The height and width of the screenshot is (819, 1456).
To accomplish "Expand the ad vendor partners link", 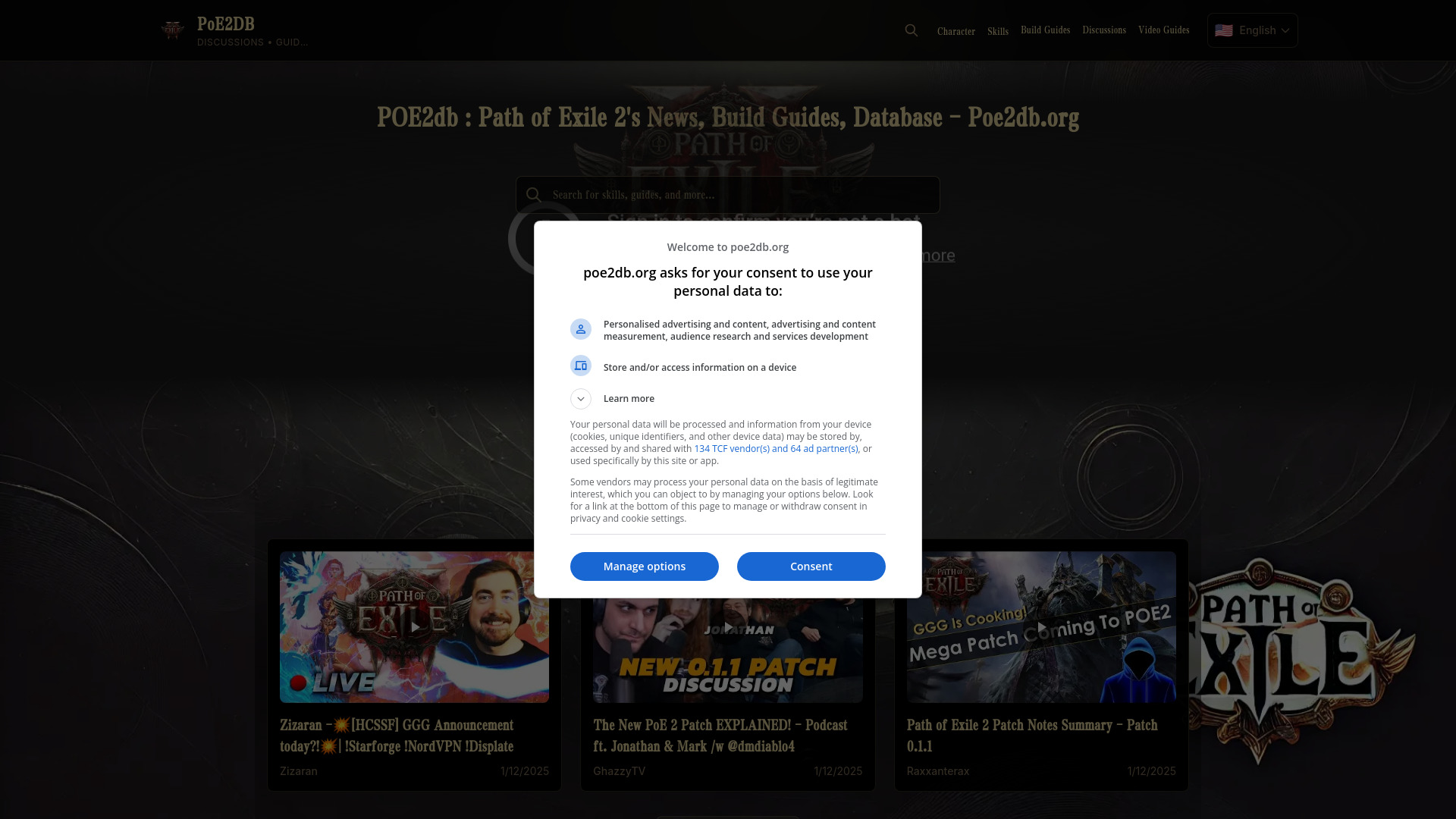I will (775, 448).
